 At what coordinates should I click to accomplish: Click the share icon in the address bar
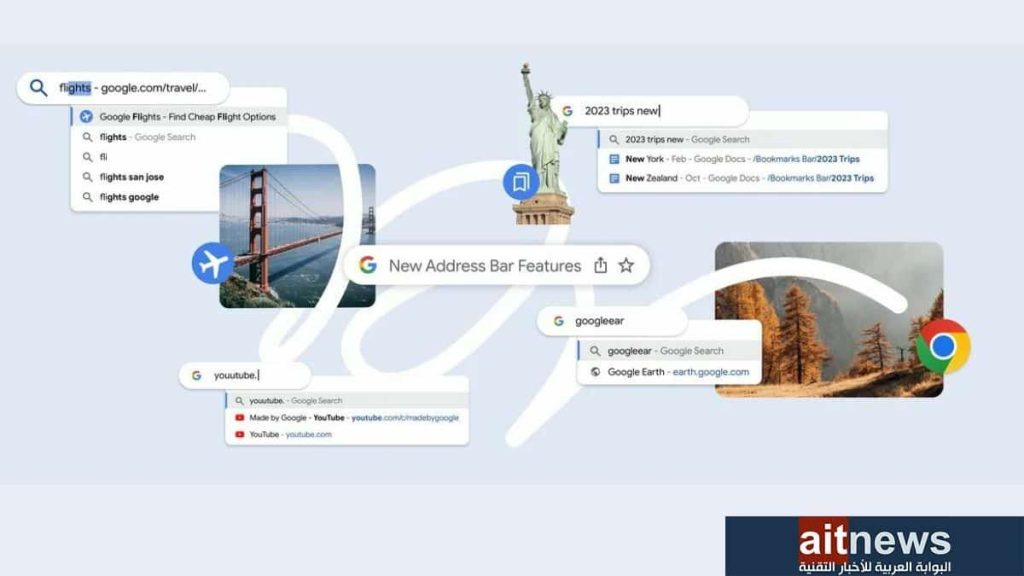600,265
